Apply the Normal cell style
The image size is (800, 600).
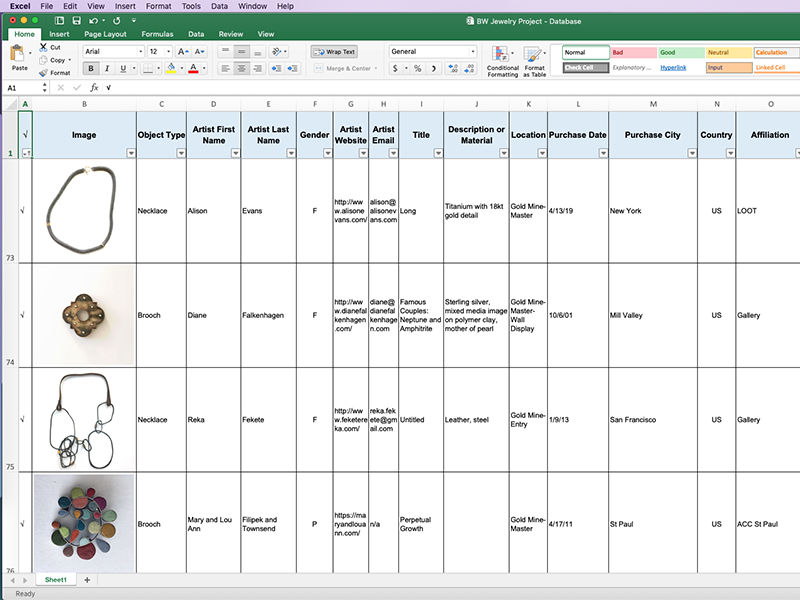click(586, 53)
